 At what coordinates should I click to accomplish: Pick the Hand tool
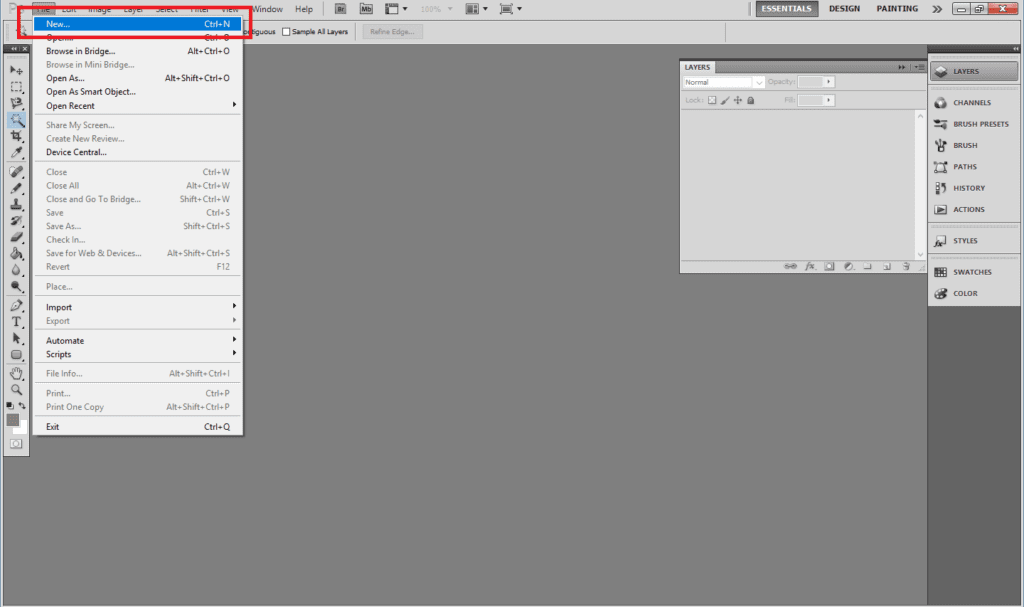pos(16,373)
